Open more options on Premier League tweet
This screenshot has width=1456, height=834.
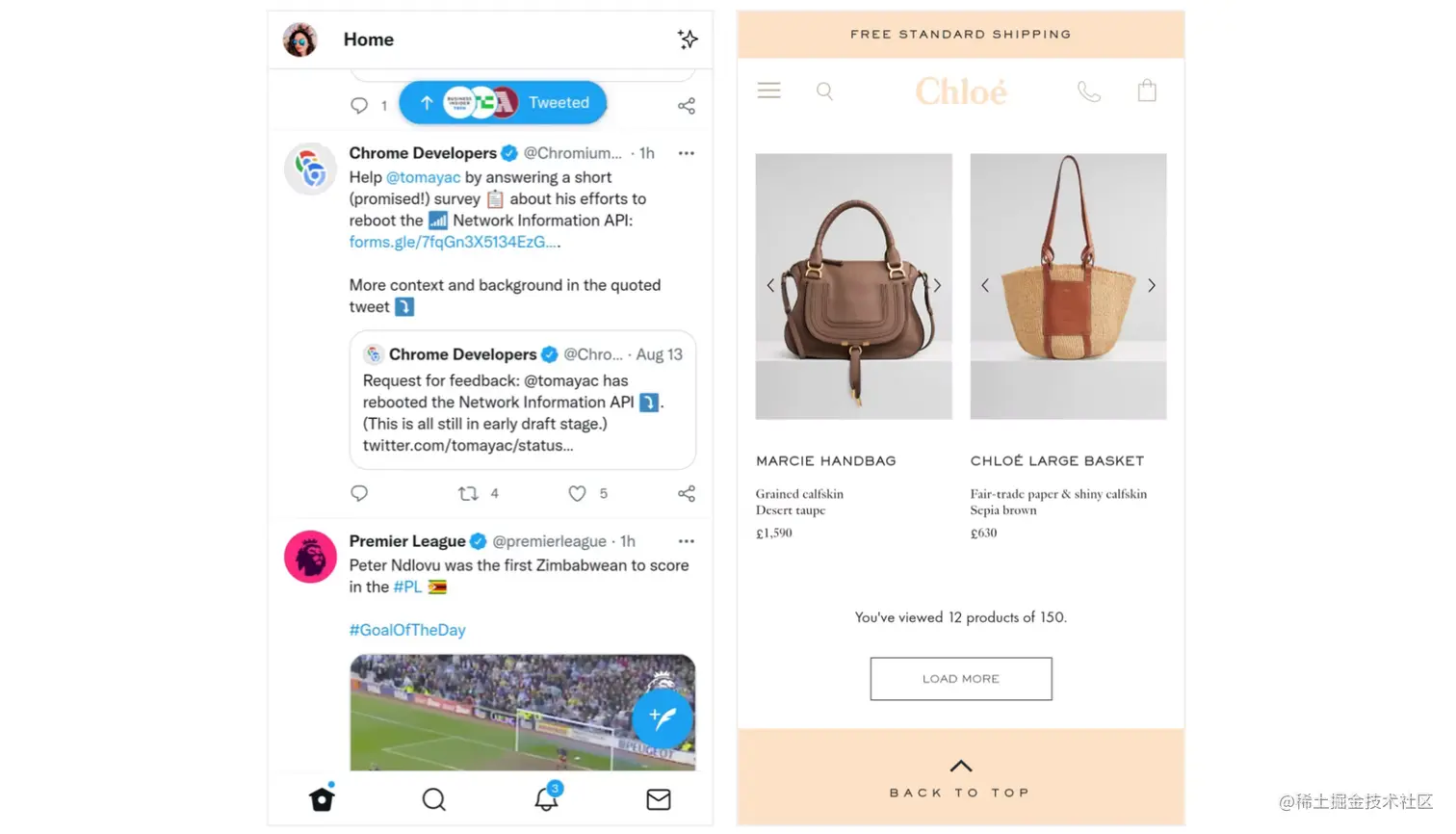click(687, 541)
